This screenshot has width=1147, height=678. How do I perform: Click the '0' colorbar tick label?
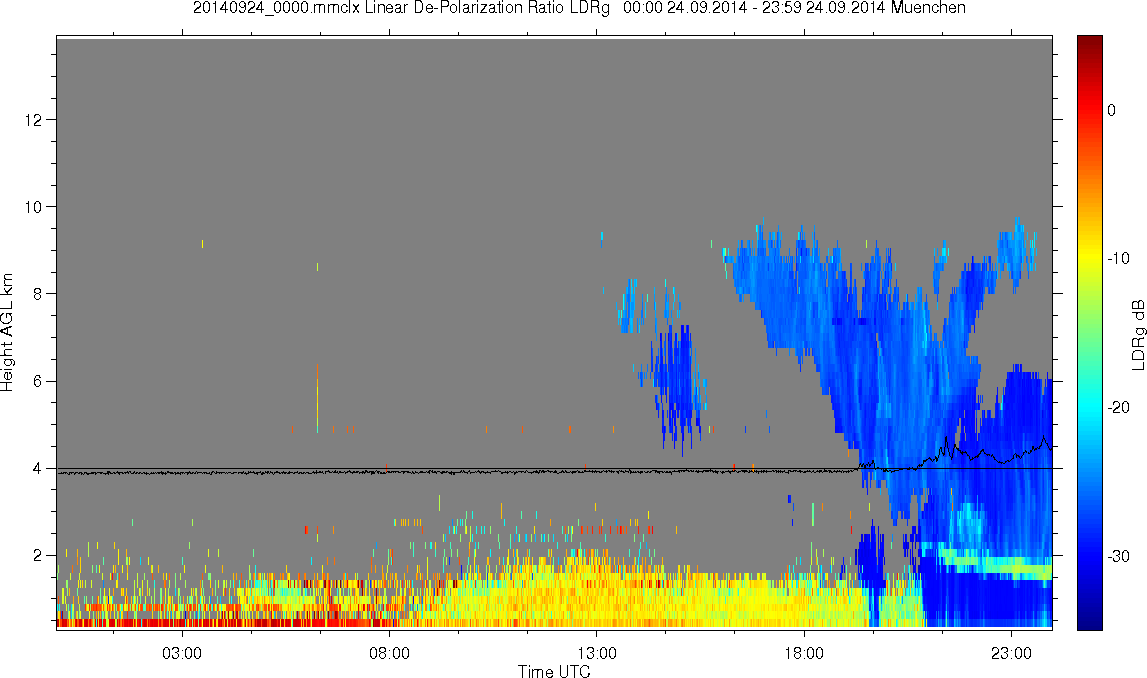[x=1112, y=110]
